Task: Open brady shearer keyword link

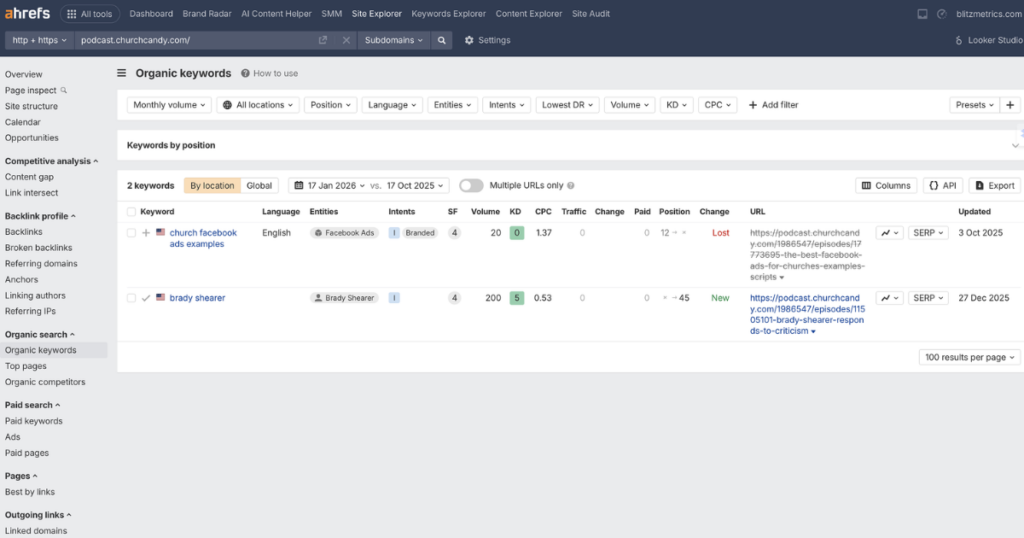Action: 197,298
